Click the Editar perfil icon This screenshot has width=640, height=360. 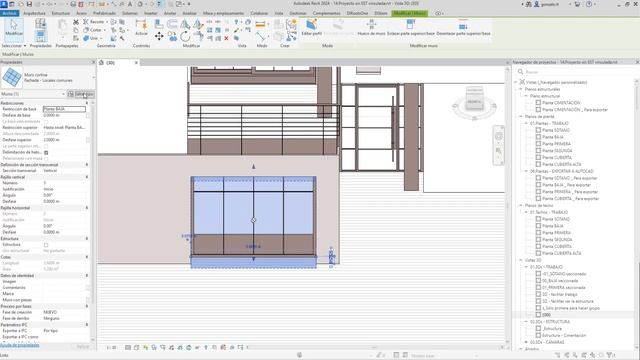pos(311,27)
